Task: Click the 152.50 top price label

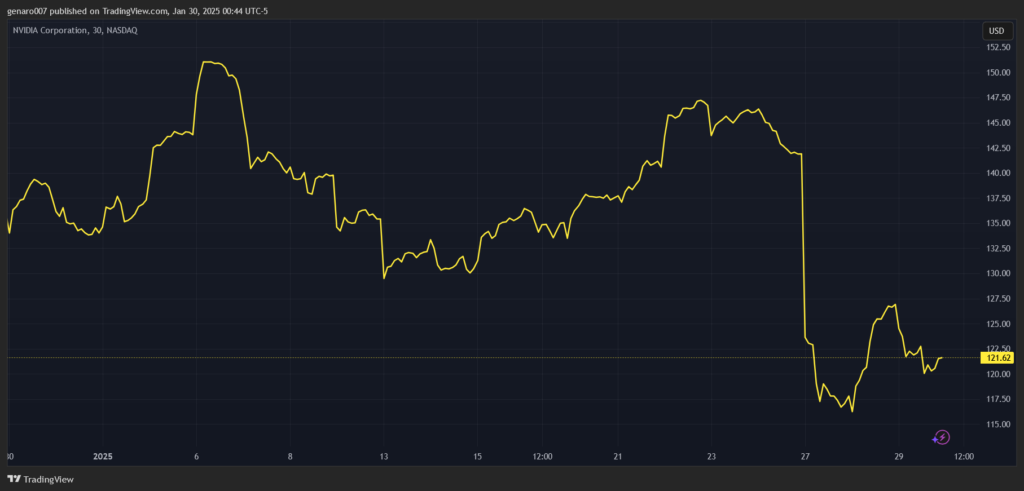Action: (999, 47)
